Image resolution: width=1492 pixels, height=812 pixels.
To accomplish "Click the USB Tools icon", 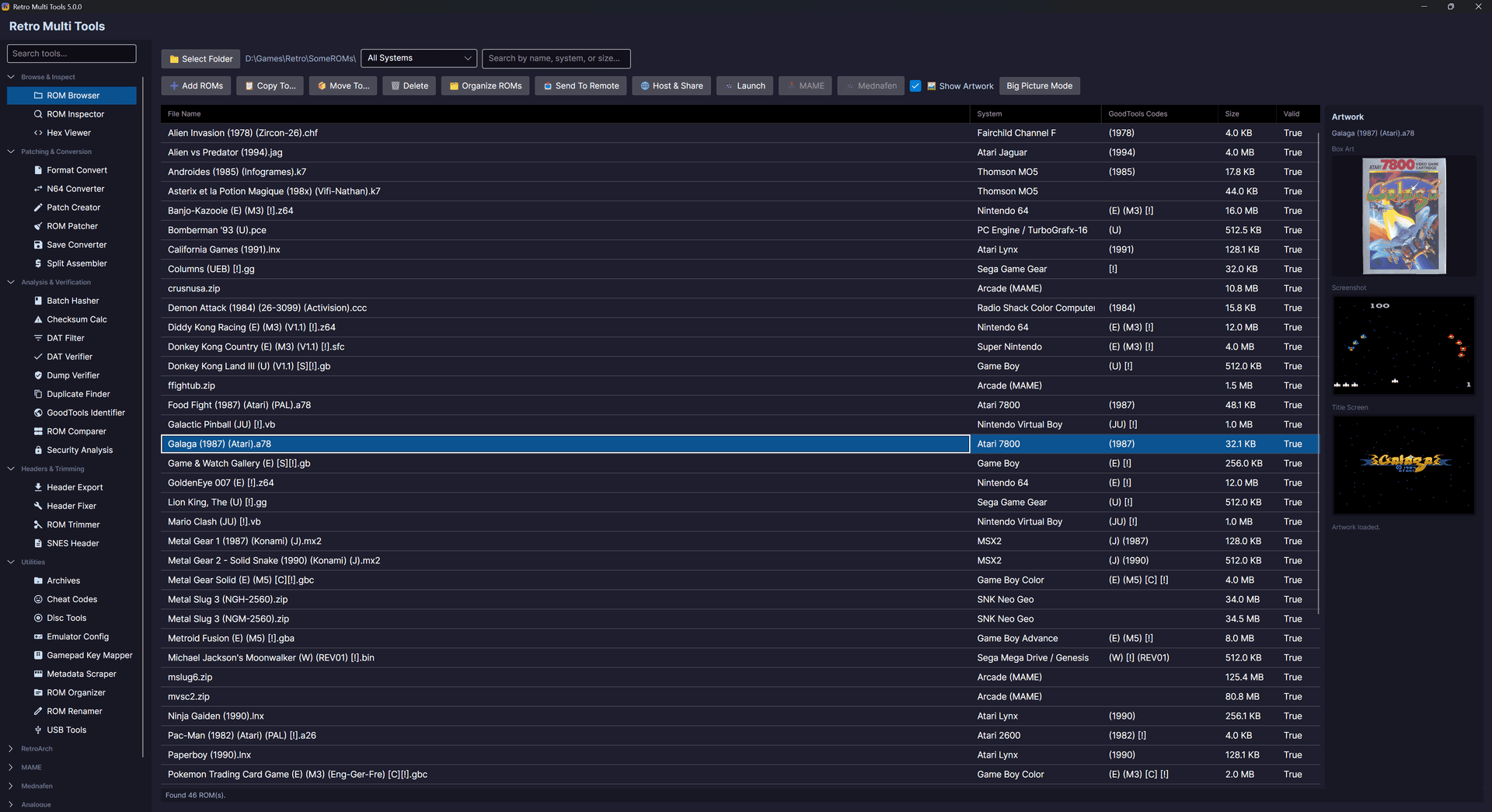I will 38,730.
